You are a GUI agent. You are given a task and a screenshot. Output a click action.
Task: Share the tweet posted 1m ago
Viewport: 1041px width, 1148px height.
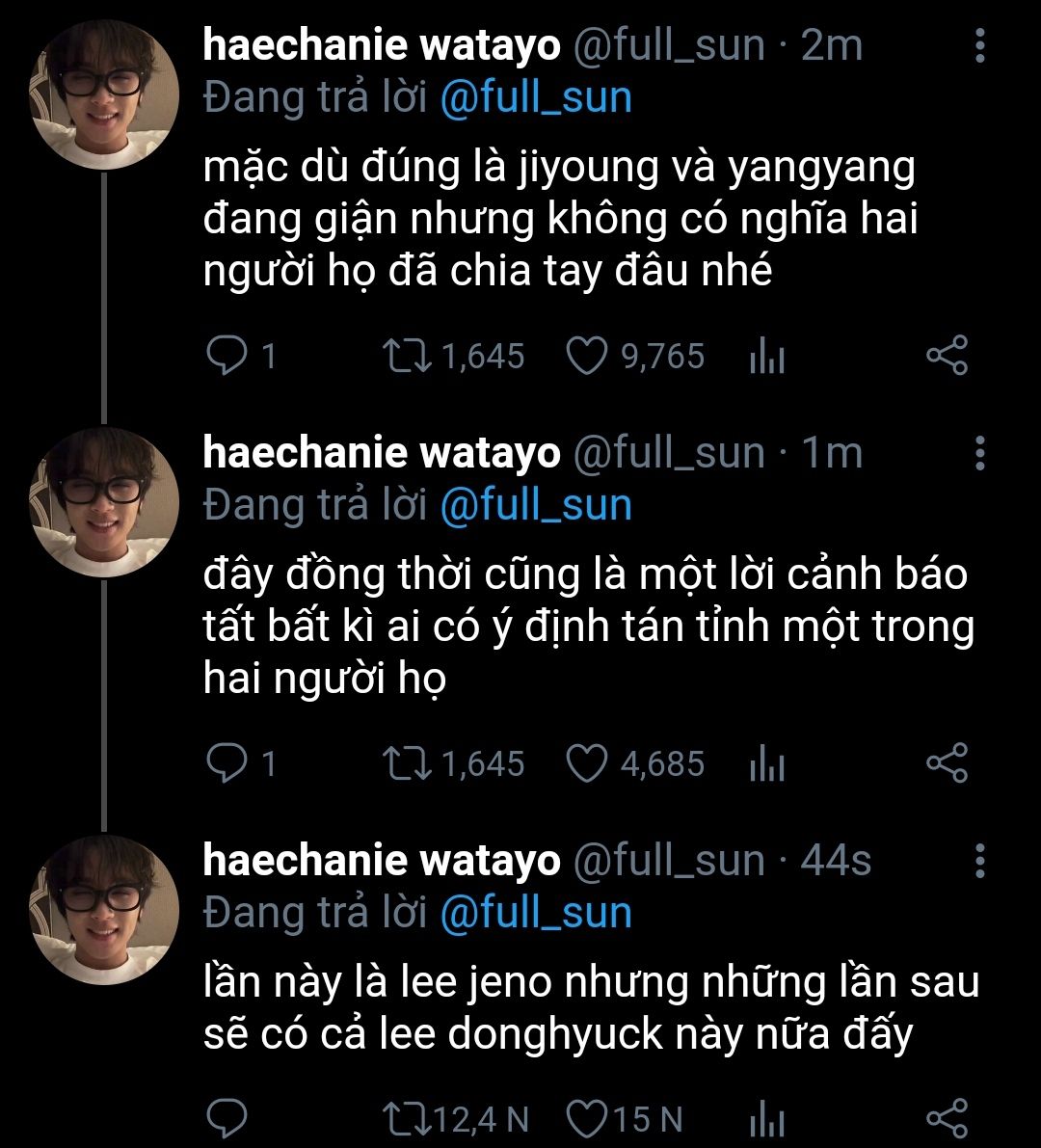click(x=946, y=763)
